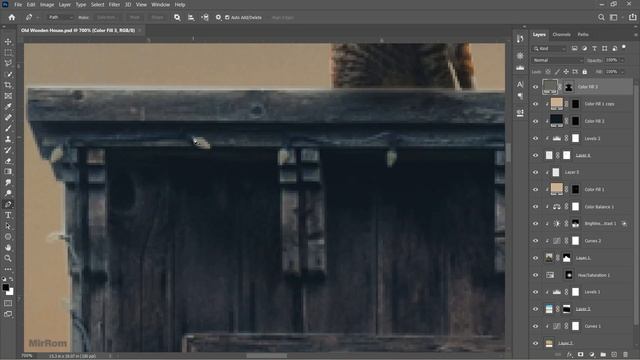Switch to the Paths tab

[583, 35]
